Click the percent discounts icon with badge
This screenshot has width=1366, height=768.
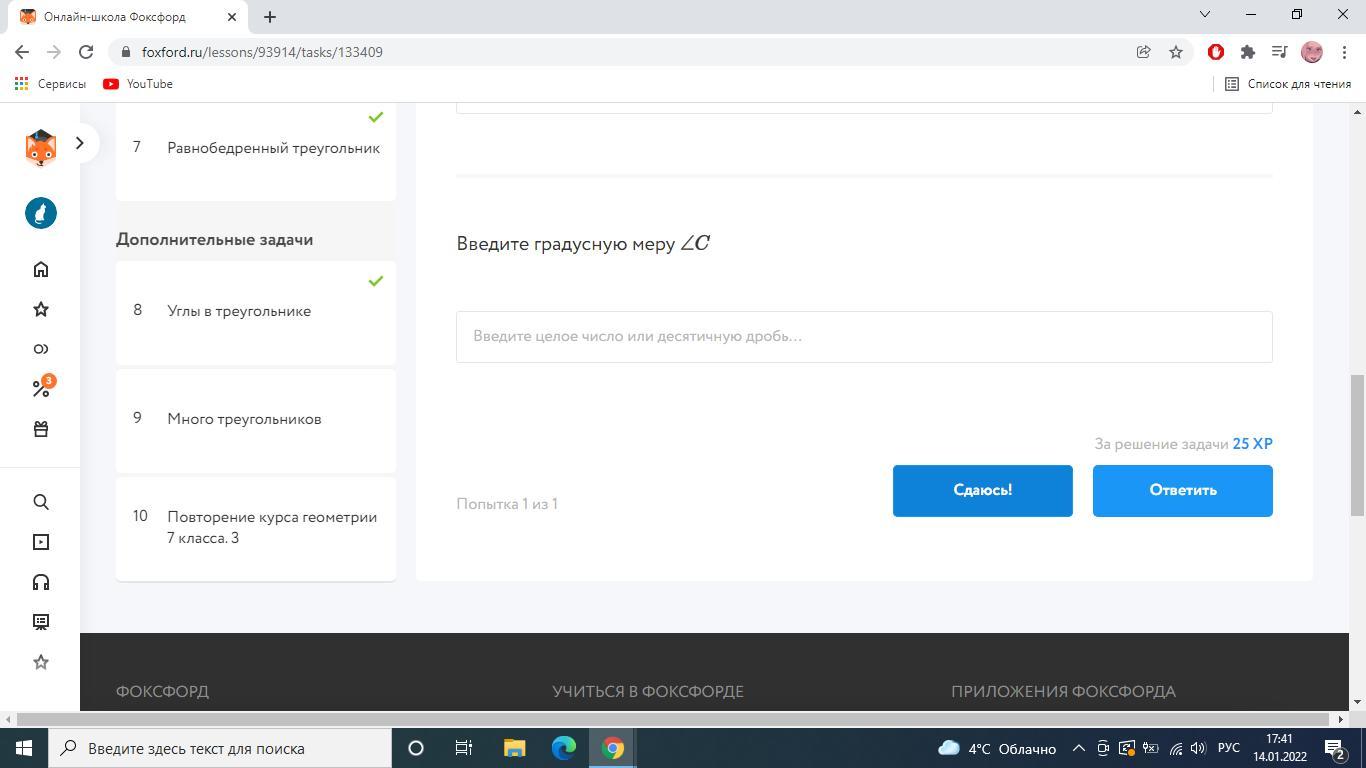tap(42, 387)
